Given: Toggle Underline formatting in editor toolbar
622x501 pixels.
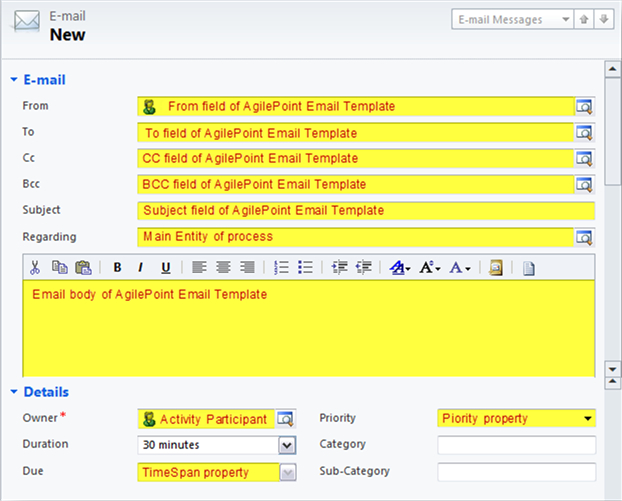Looking at the screenshot, I should 165,267.
